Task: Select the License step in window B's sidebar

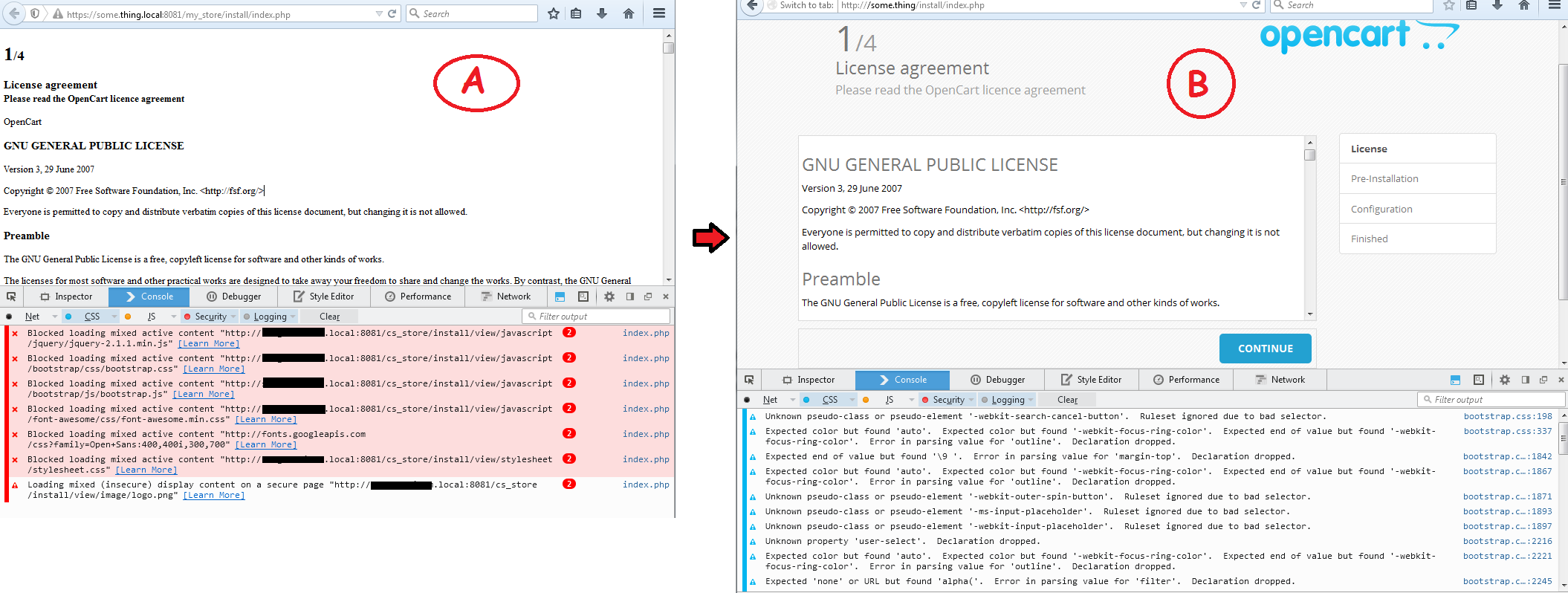Action: coord(1417,149)
